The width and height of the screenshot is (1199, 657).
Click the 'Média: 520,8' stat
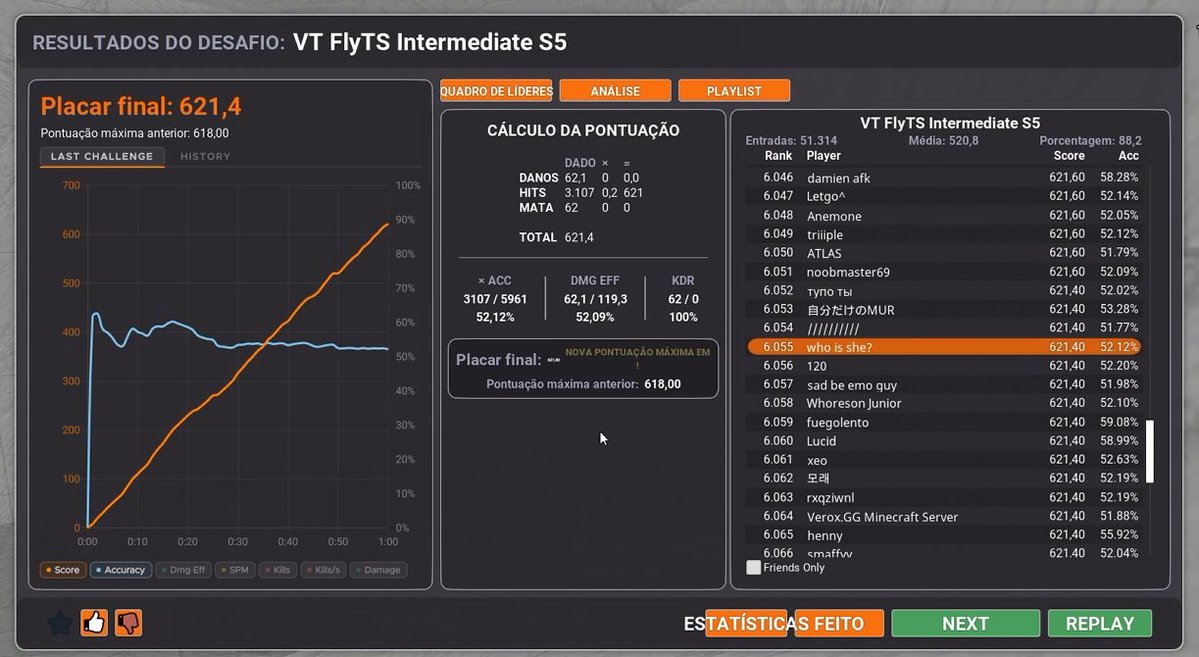pyautogui.click(x=944, y=141)
